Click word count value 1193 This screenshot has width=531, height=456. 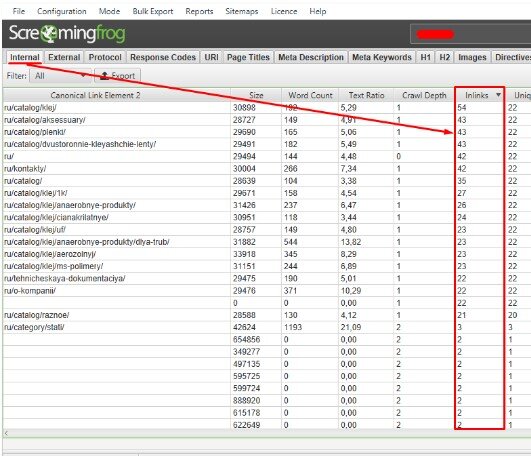(x=293, y=327)
